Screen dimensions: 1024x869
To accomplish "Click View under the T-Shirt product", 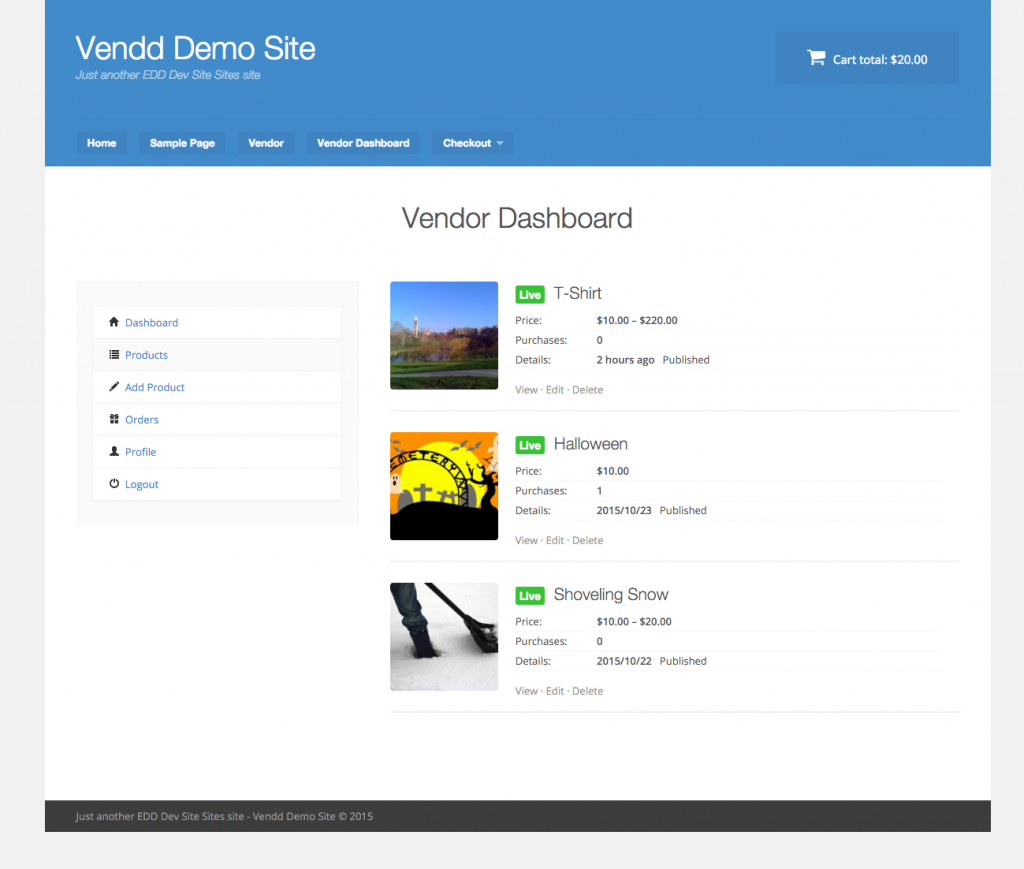I will click(526, 390).
